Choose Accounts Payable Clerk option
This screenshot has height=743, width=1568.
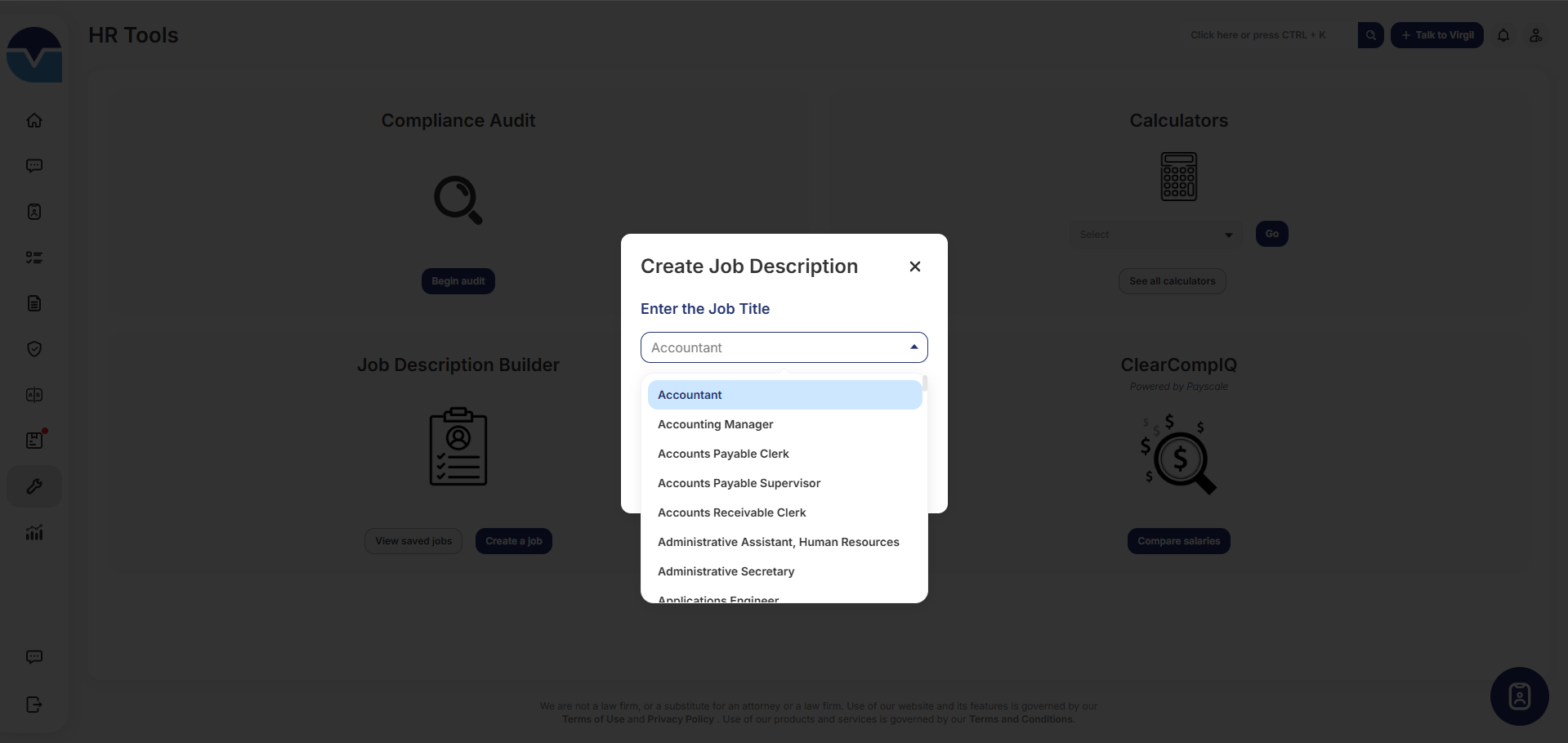pos(784,454)
